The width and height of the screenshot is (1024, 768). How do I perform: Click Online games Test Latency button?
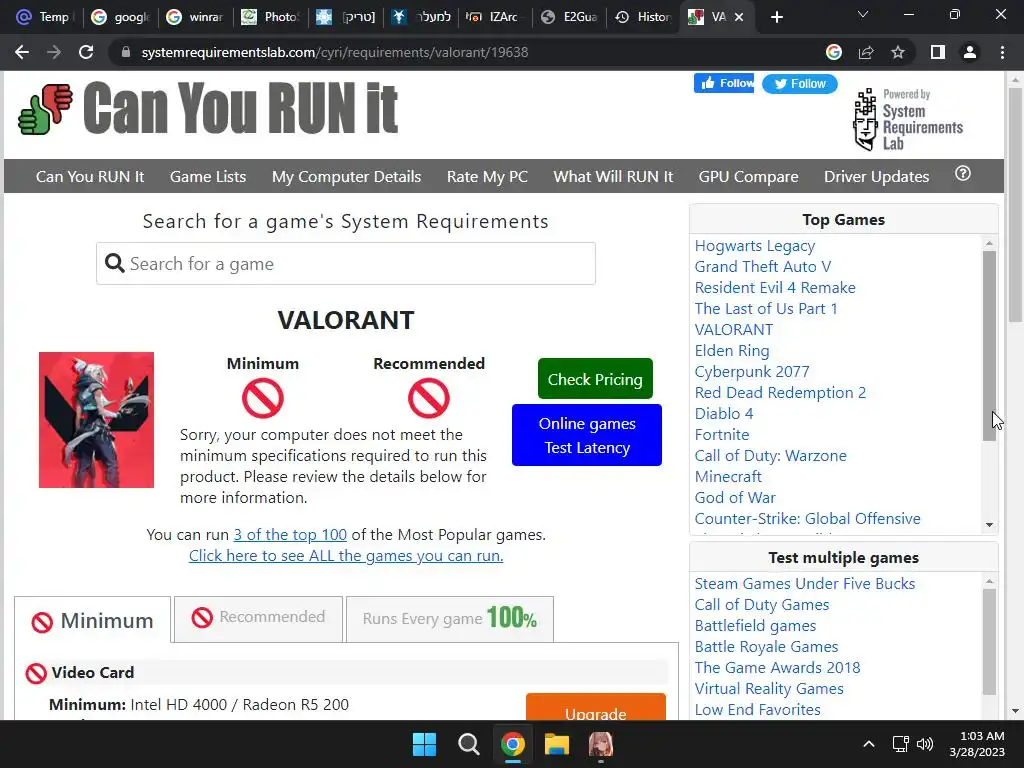[586, 435]
